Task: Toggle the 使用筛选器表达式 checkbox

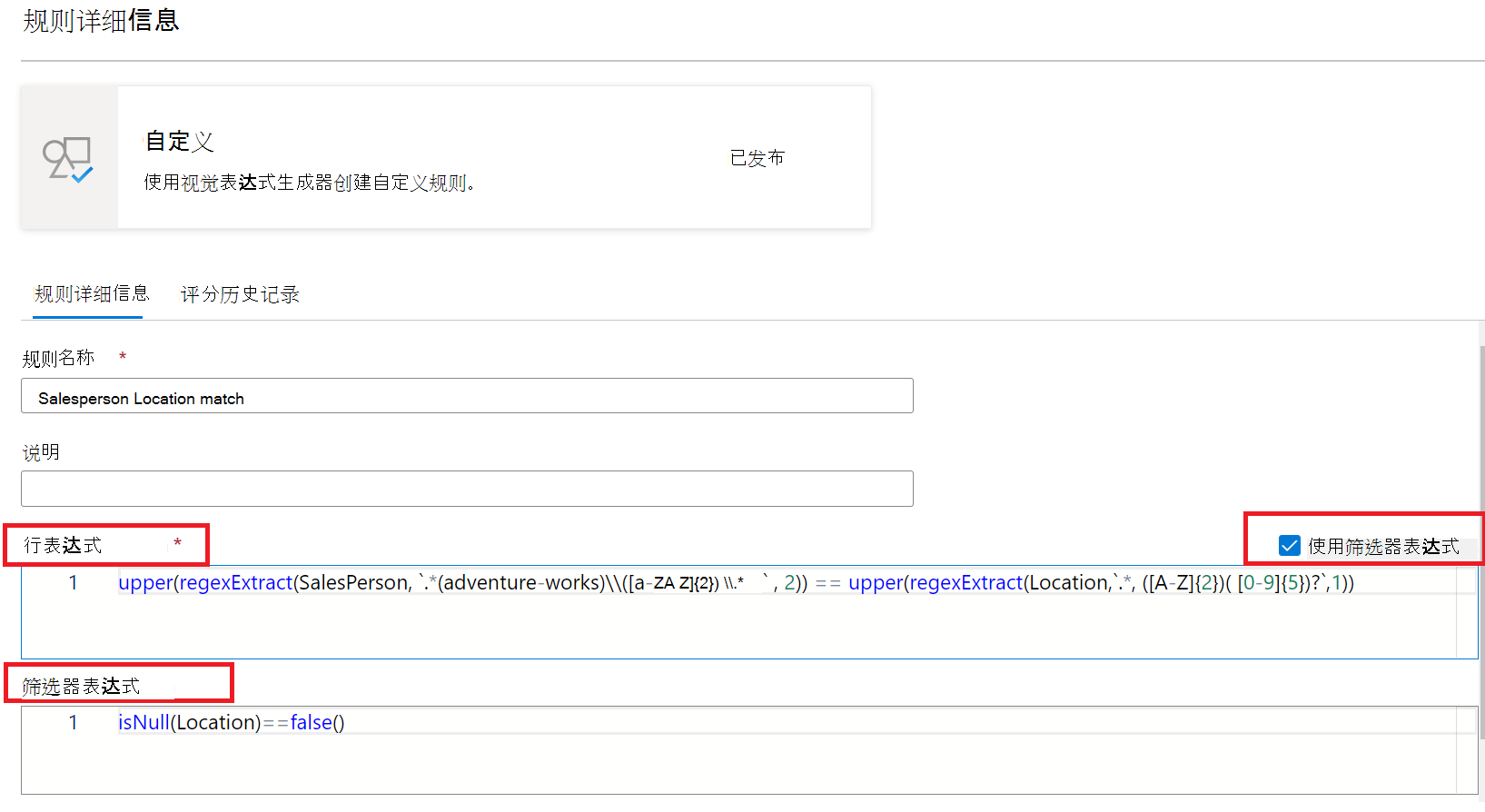Action: tap(1289, 546)
